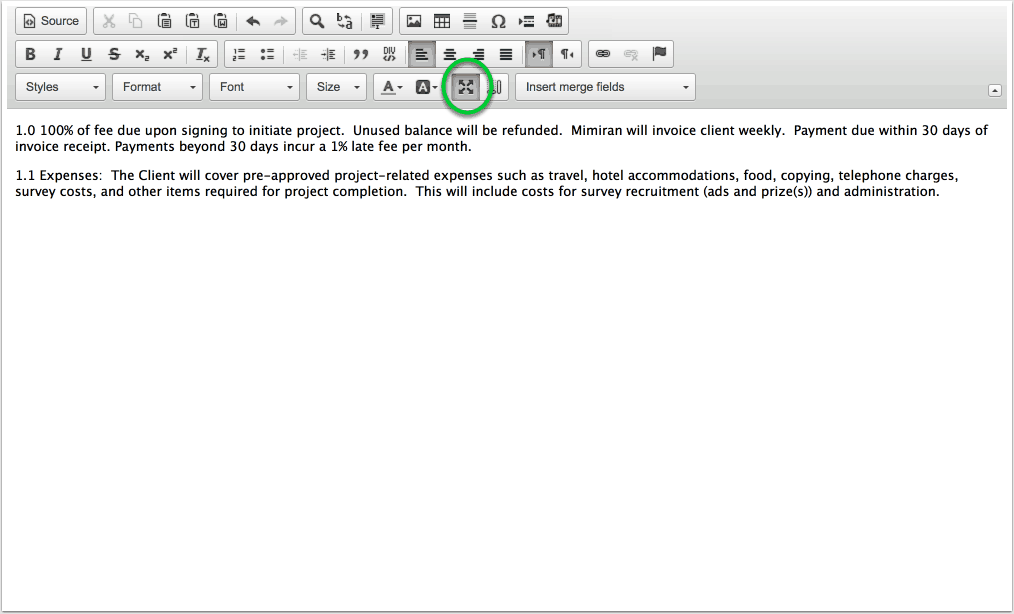Insert a bulleted list
Screen dimensions: 1014x614
(267, 54)
